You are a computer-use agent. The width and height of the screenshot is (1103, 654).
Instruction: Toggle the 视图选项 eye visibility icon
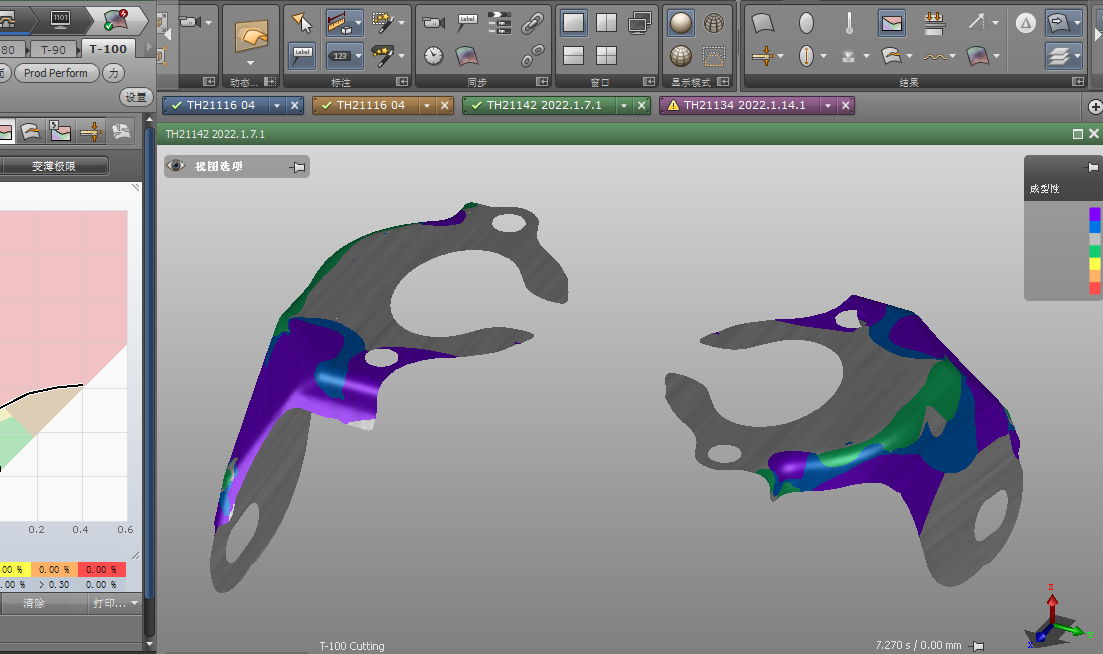[176, 166]
